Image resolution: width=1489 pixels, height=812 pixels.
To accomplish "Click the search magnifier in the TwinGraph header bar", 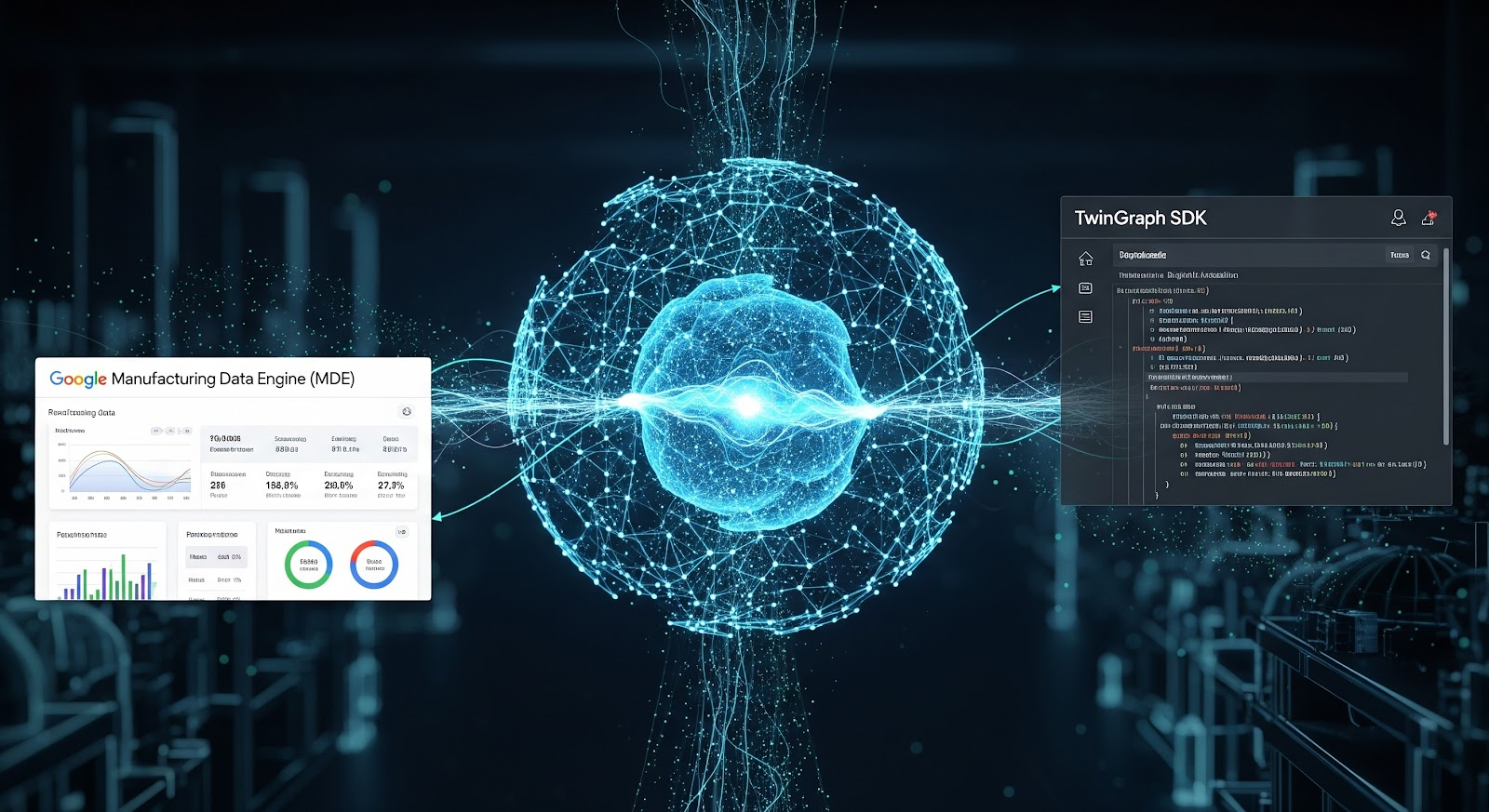I will (x=1426, y=255).
